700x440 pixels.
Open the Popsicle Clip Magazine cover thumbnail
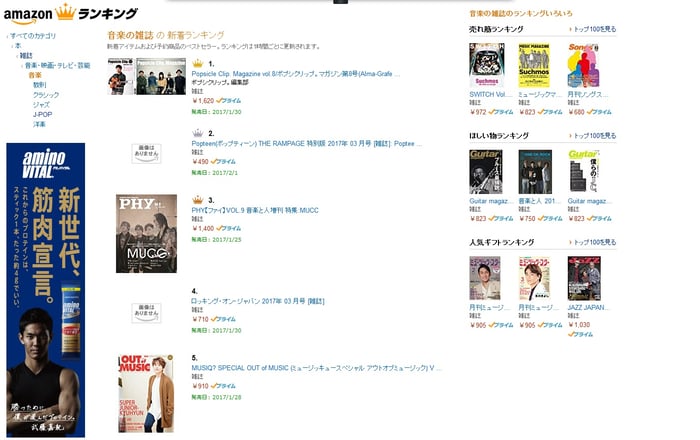(x=146, y=76)
